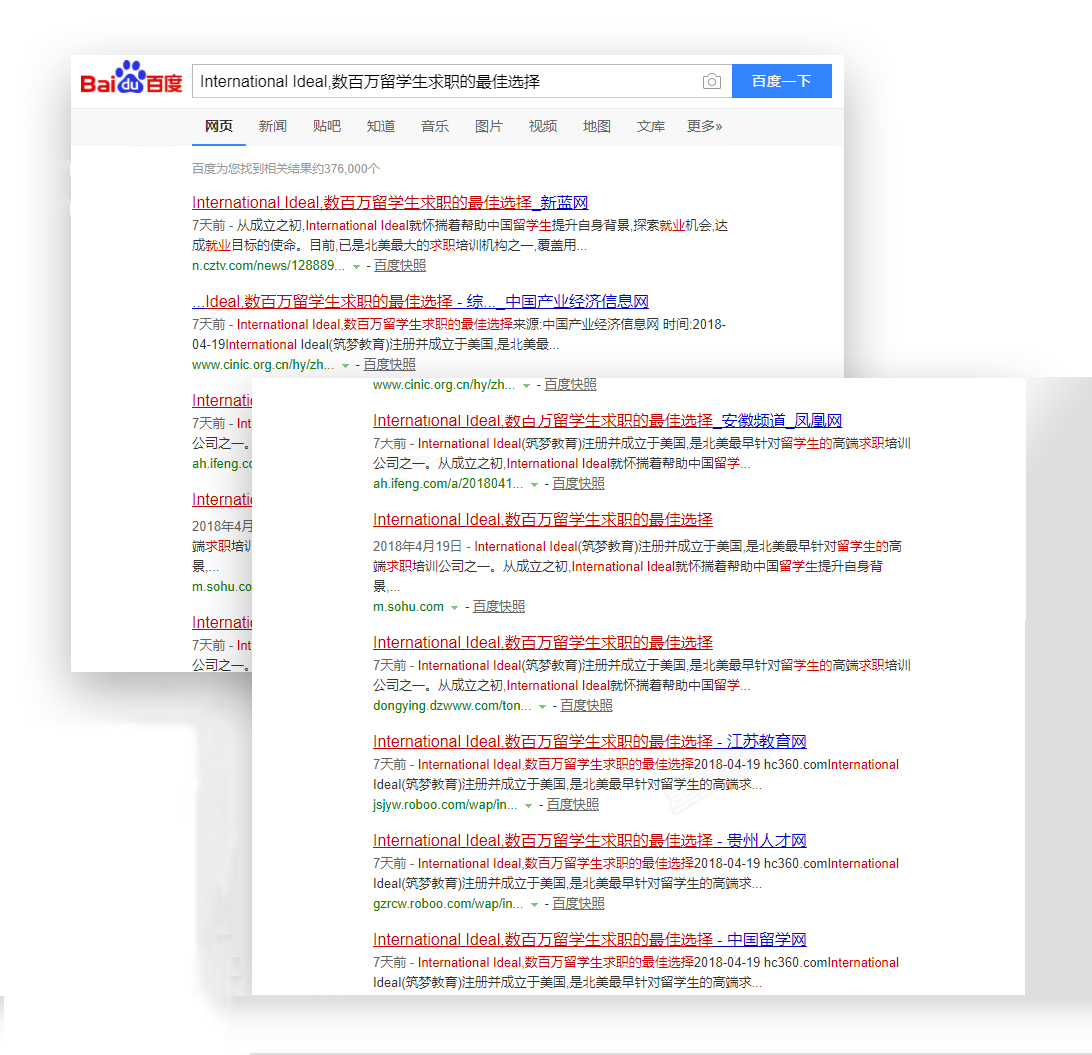This screenshot has height=1055, width=1092.
Task: Open the 图片 tab
Action: 488,126
